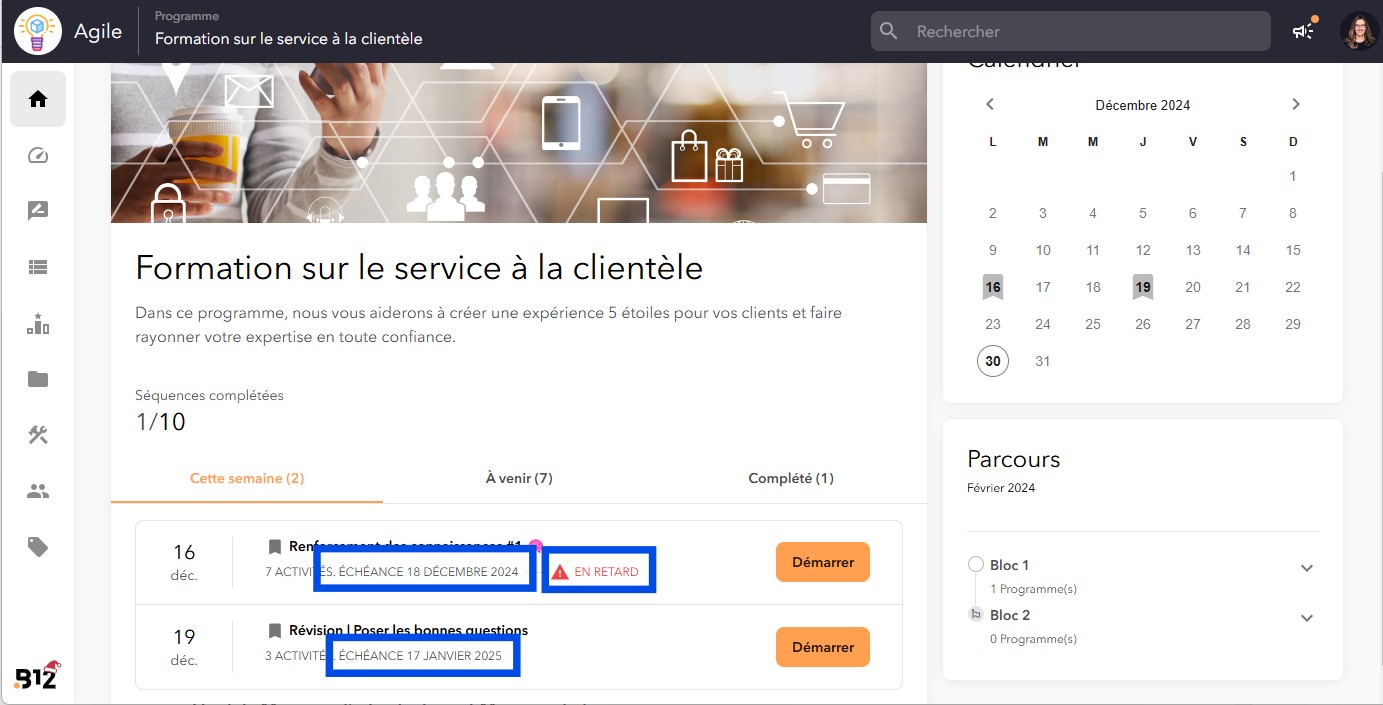
Task: Open the tools wrench icon in sidebar
Action: click(x=38, y=435)
